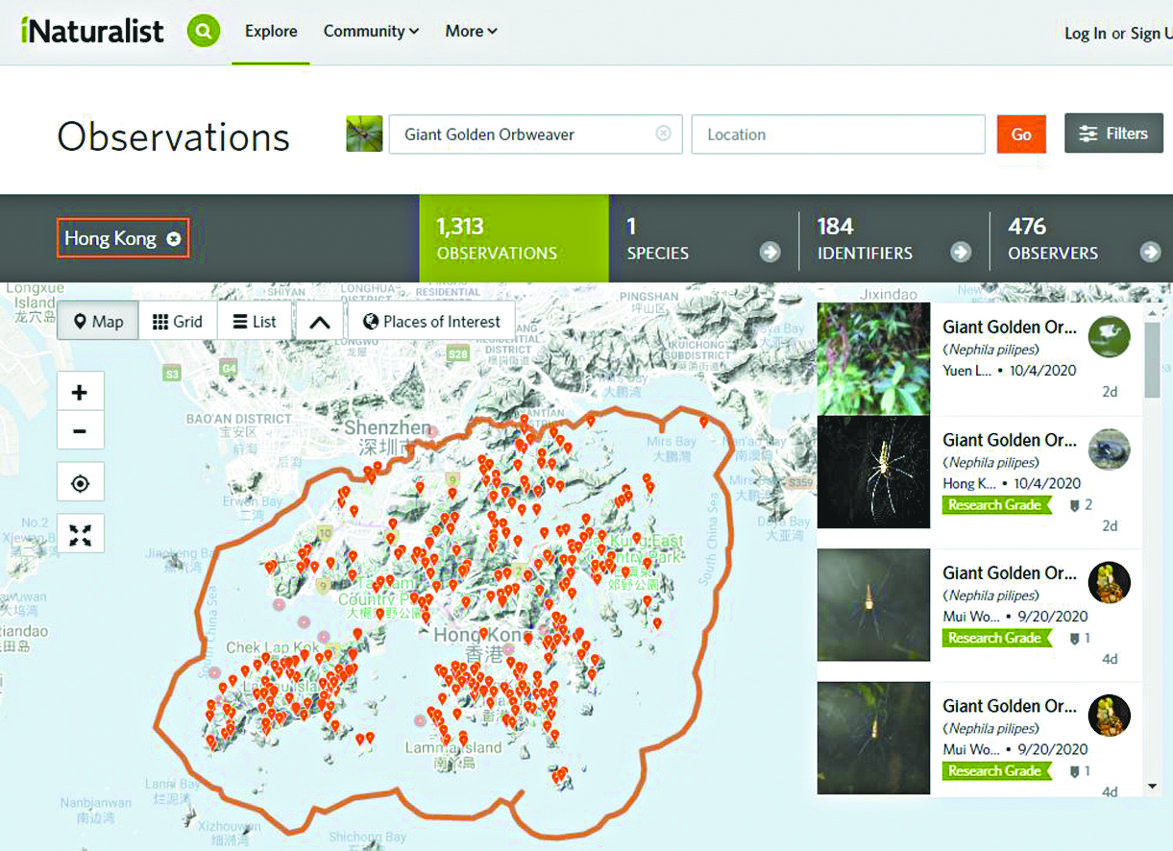Open the Explore tab
Image resolution: width=1173 pixels, height=851 pixels.
[271, 31]
